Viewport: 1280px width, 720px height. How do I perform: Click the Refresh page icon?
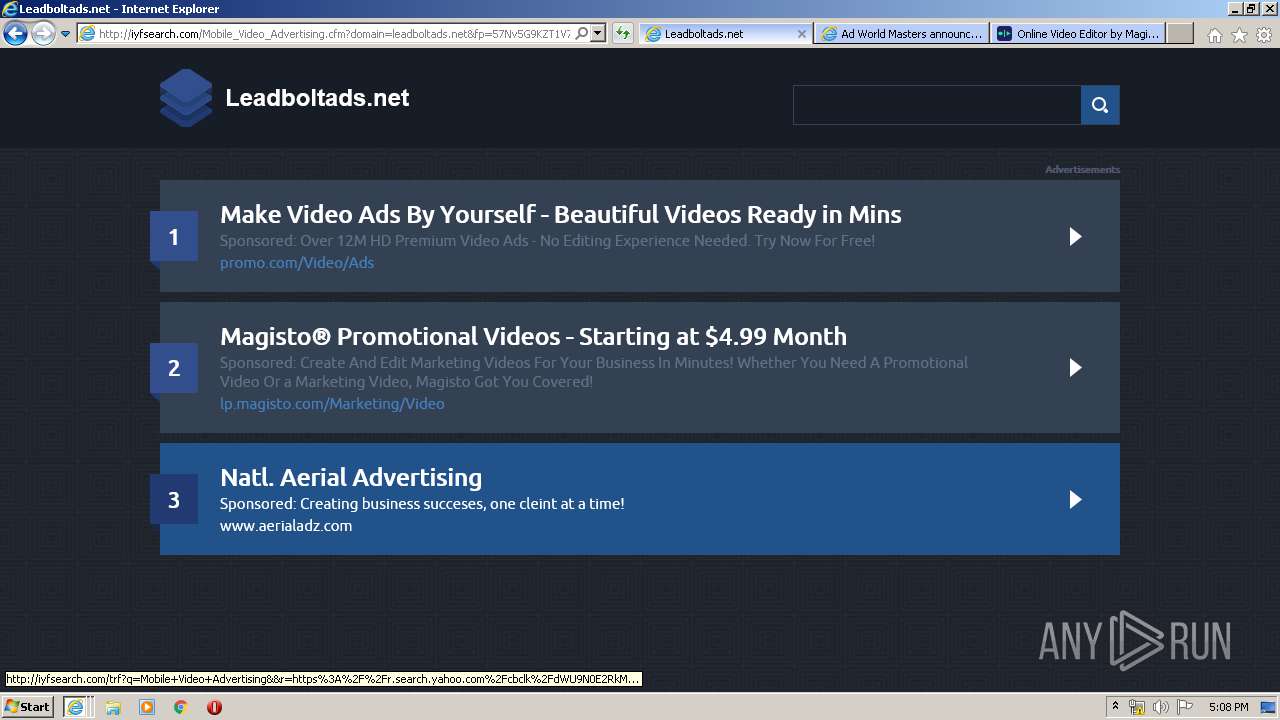point(622,34)
